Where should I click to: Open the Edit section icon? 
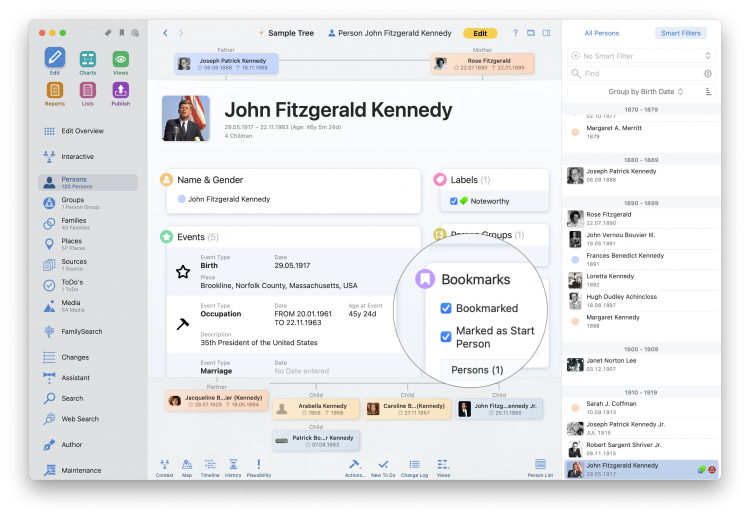[55, 58]
